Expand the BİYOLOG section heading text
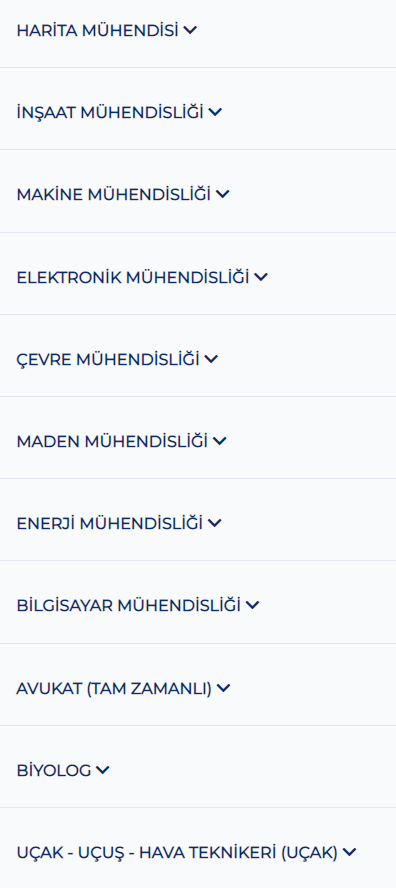396x888 pixels. click(x=54, y=771)
